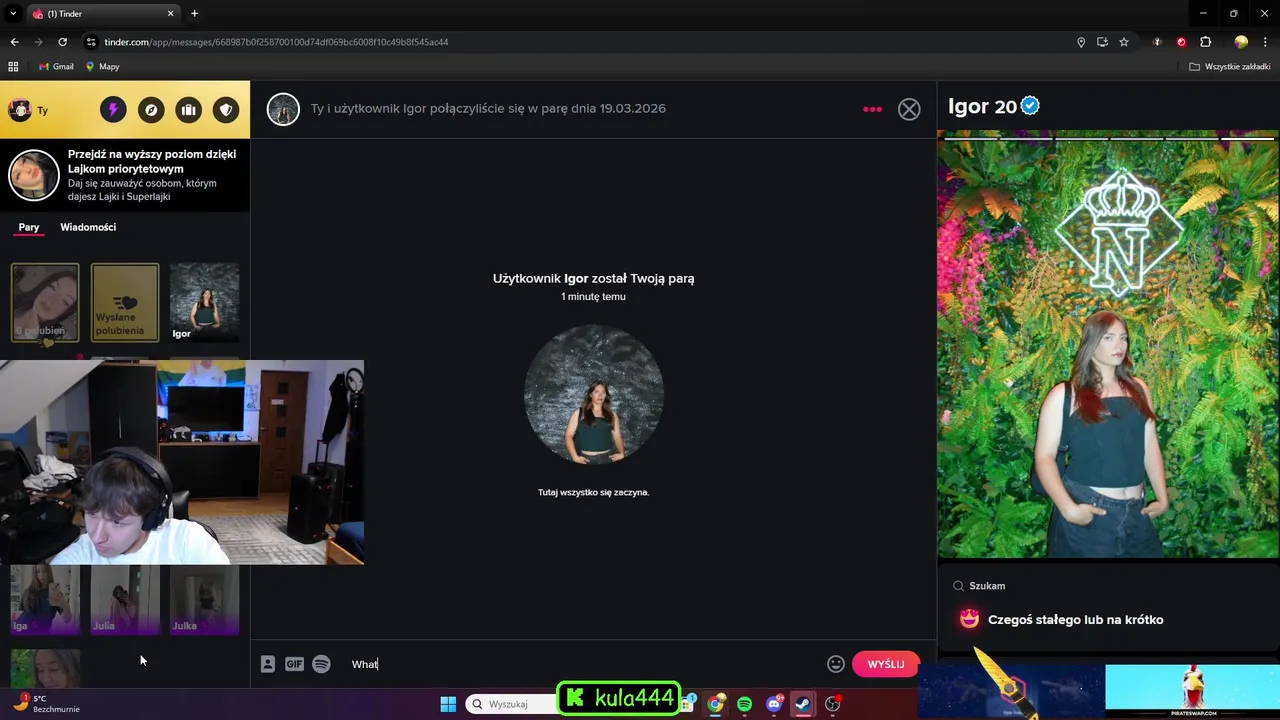Close the Tinder browser tab
This screenshot has width=1280, height=720.
pos(170,14)
